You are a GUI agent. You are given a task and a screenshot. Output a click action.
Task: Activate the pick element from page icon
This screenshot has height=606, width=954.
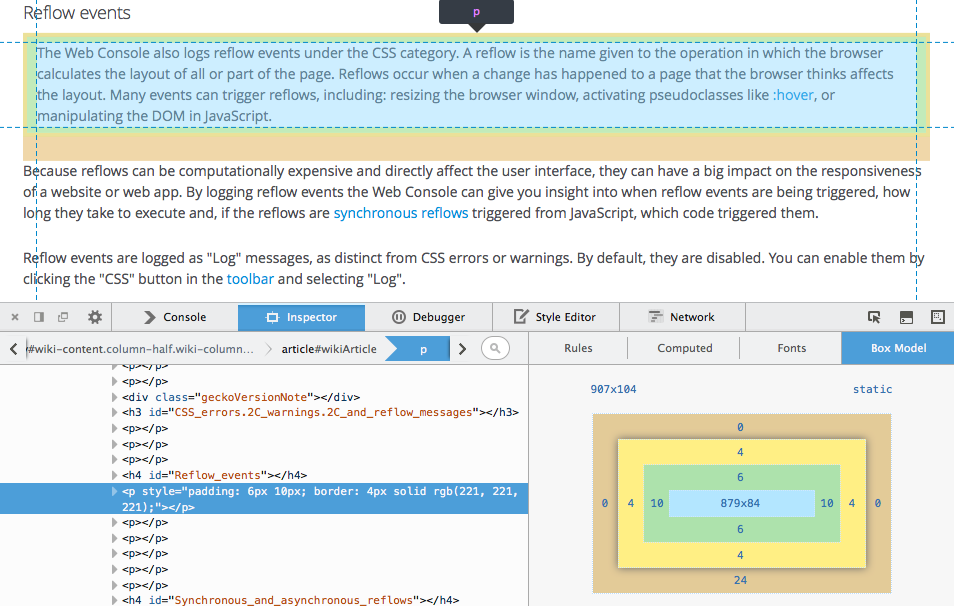tap(874, 317)
